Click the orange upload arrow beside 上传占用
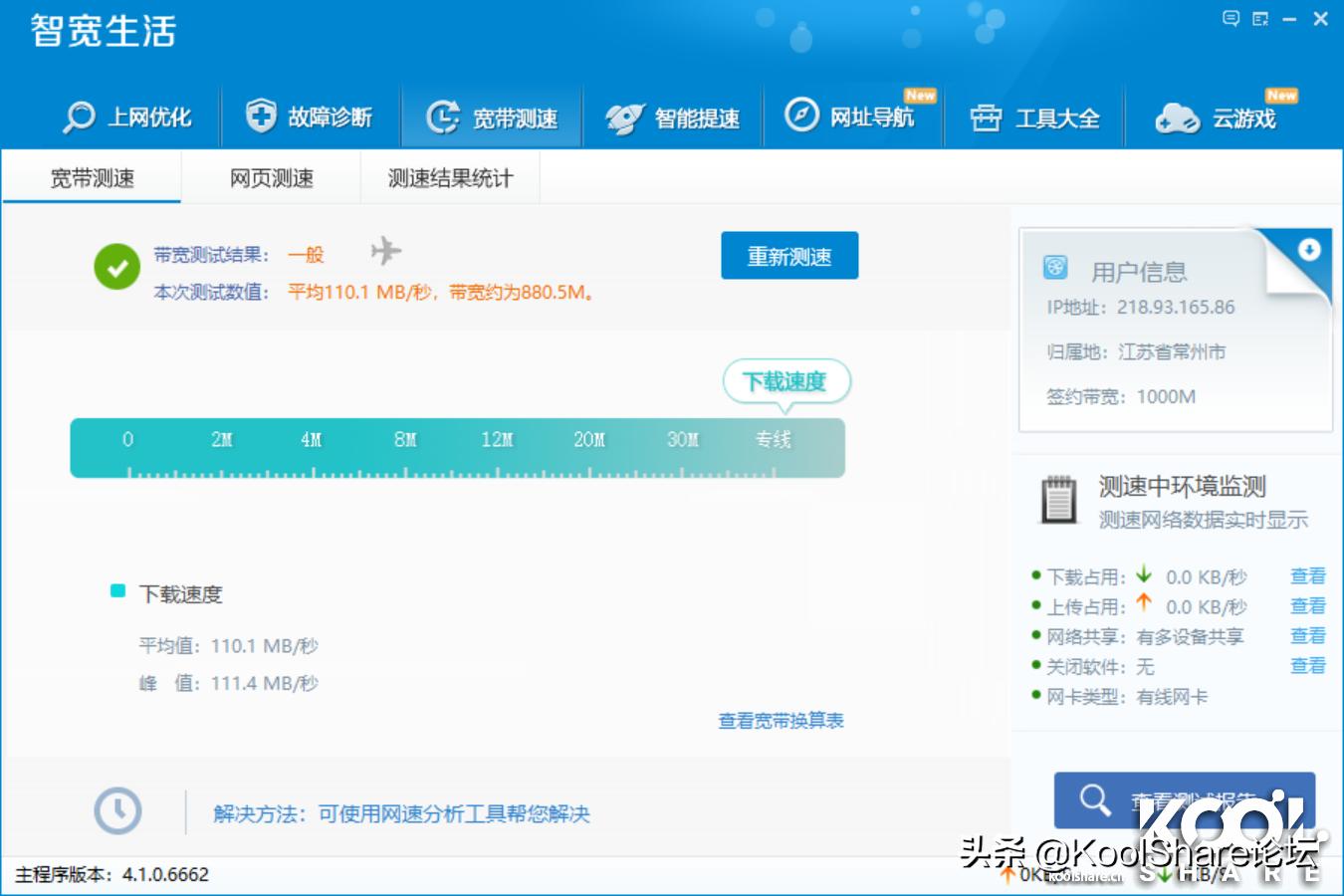The height and width of the screenshot is (896, 1344). coord(1143,605)
